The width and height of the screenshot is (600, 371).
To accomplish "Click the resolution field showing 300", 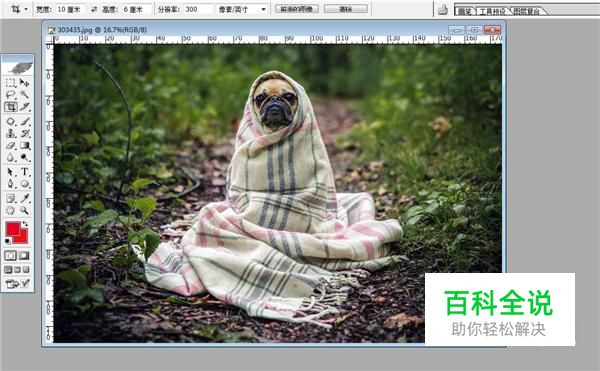I will 199,10.
